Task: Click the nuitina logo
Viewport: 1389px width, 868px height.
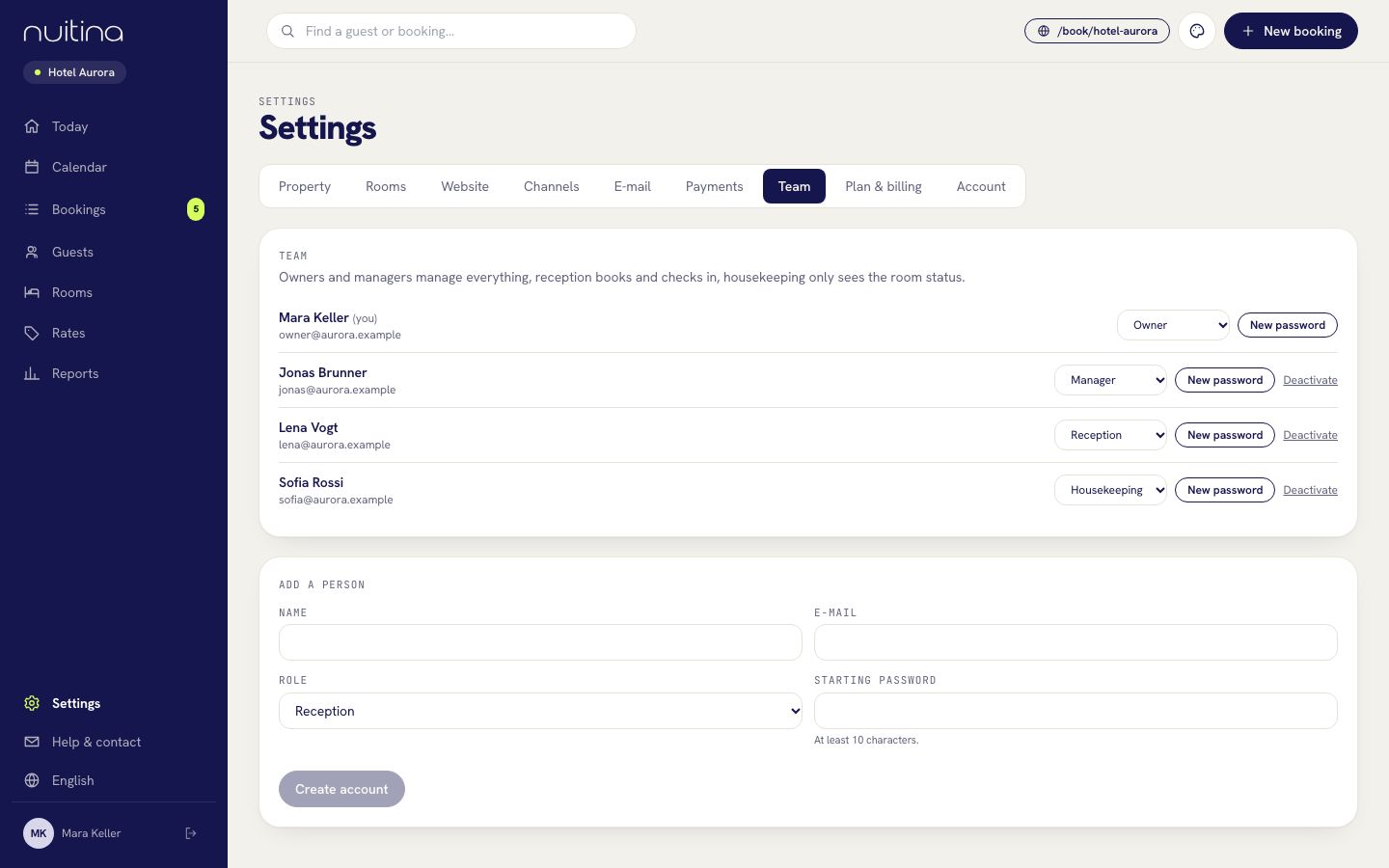Action: tap(73, 32)
